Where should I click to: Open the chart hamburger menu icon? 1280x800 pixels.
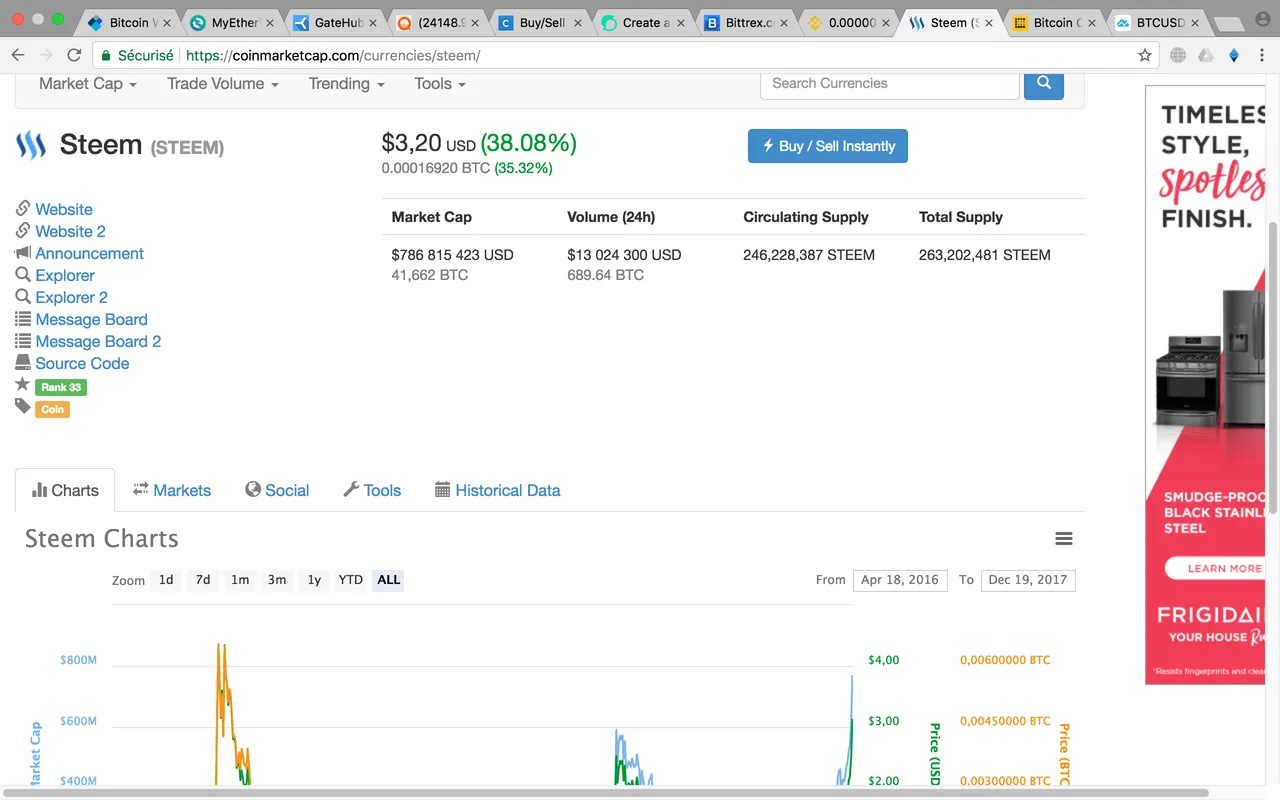(1064, 539)
